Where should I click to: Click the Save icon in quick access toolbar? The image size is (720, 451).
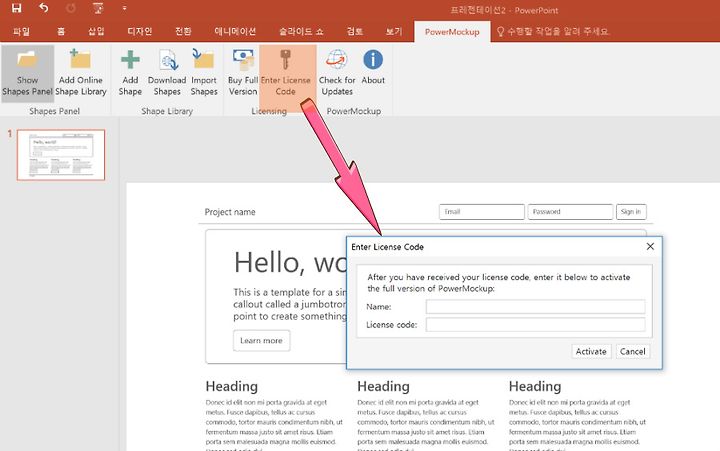click(x=17, y=8)
